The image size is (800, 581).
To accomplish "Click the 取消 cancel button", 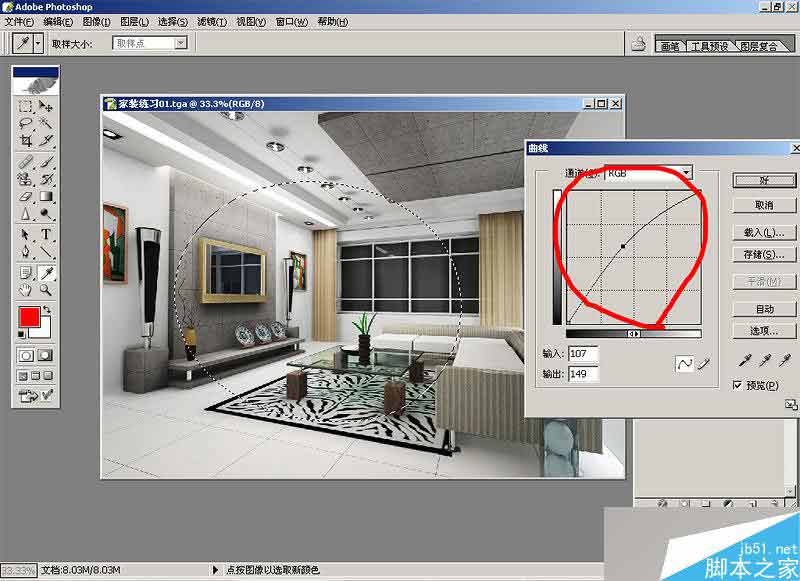I will 764,205.
